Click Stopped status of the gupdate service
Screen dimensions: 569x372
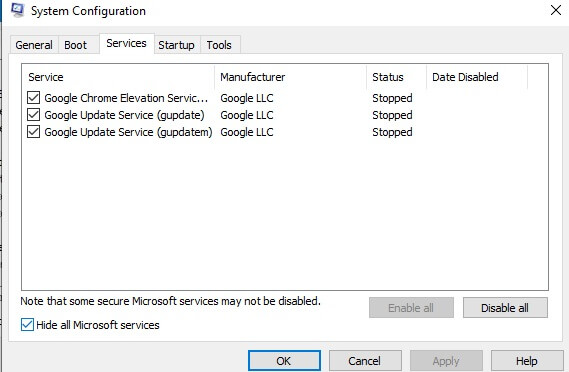392,115
